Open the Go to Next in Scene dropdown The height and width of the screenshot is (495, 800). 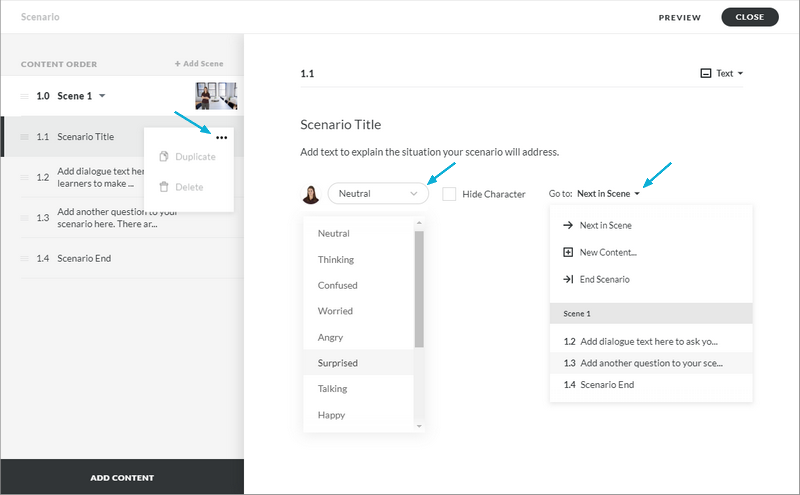[x=608, y=193]
